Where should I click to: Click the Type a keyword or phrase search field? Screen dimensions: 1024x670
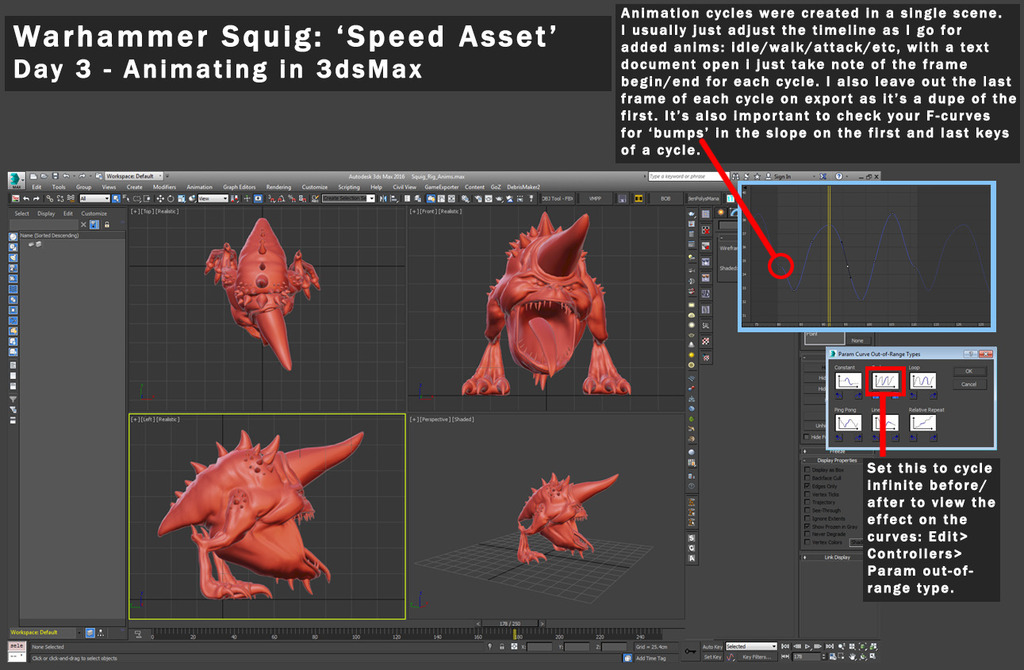coord(688,176)
